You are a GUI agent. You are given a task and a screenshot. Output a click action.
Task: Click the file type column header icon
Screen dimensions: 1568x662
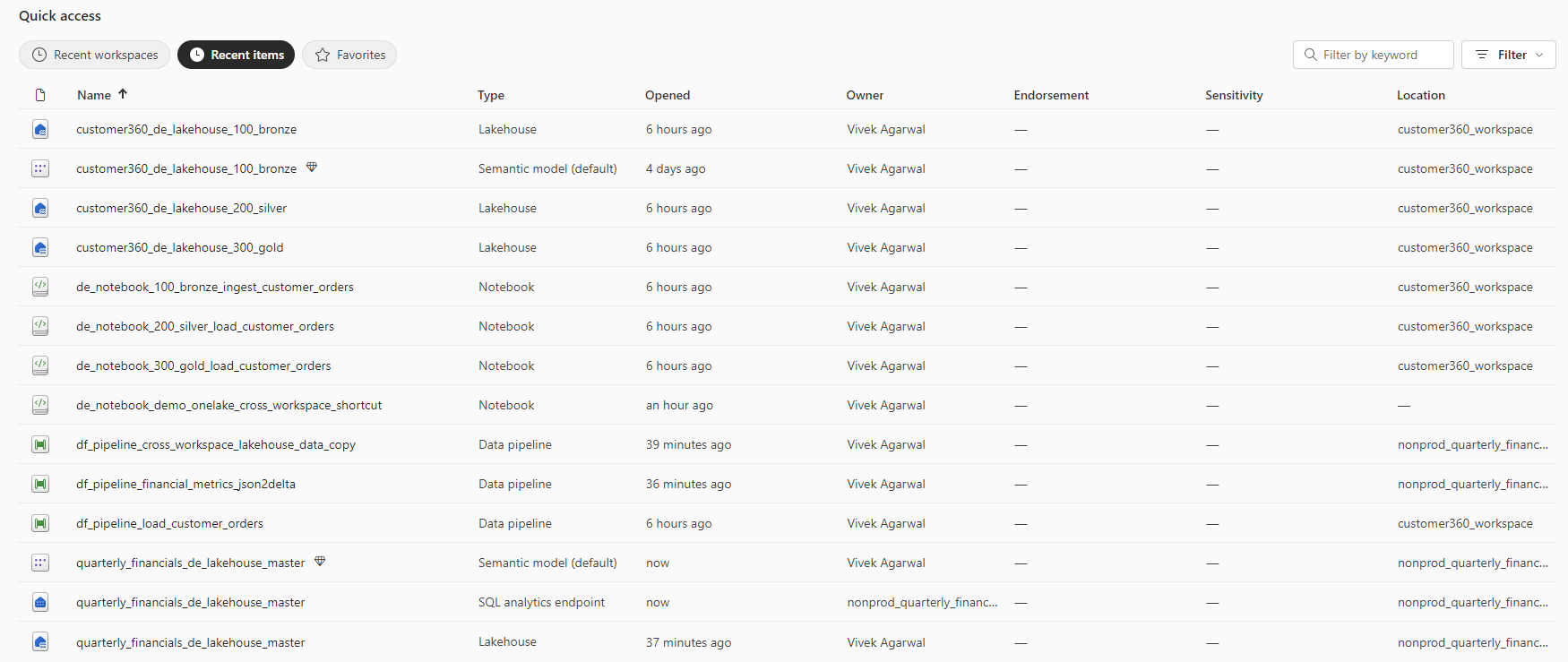[40, 95]
